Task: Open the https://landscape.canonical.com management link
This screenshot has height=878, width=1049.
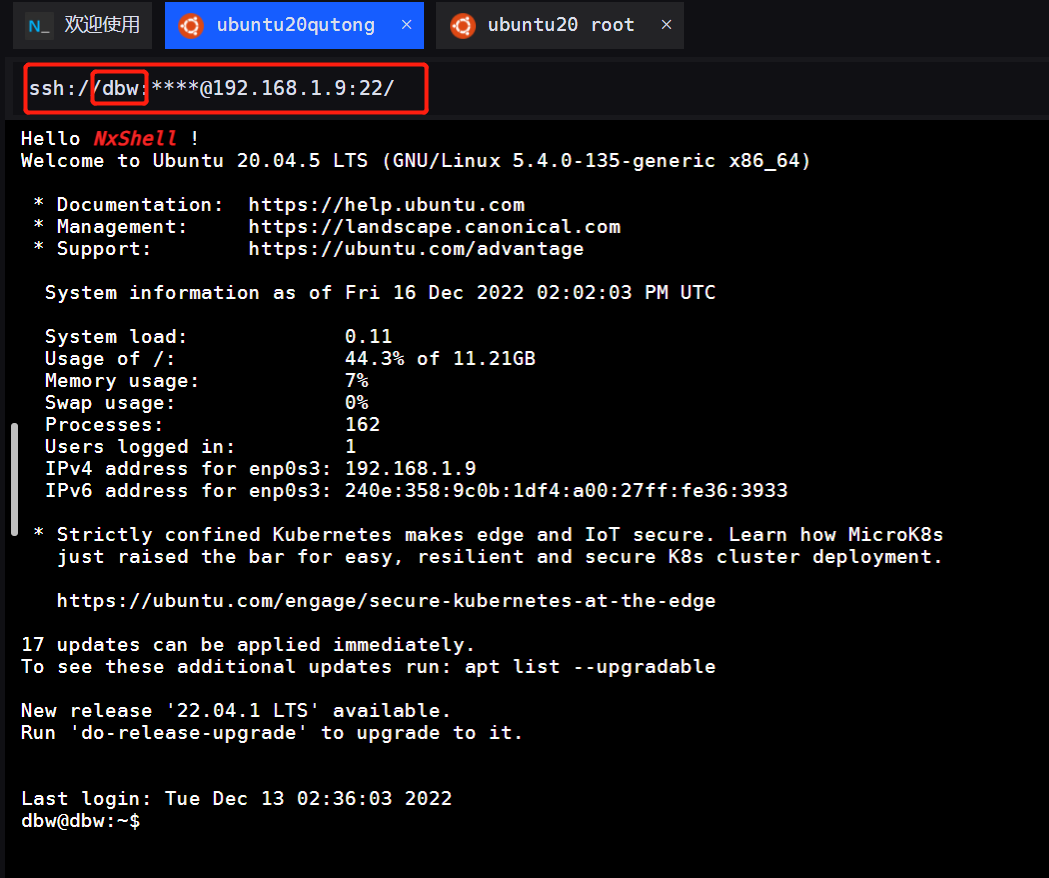Action: click(x=434, y=226)
